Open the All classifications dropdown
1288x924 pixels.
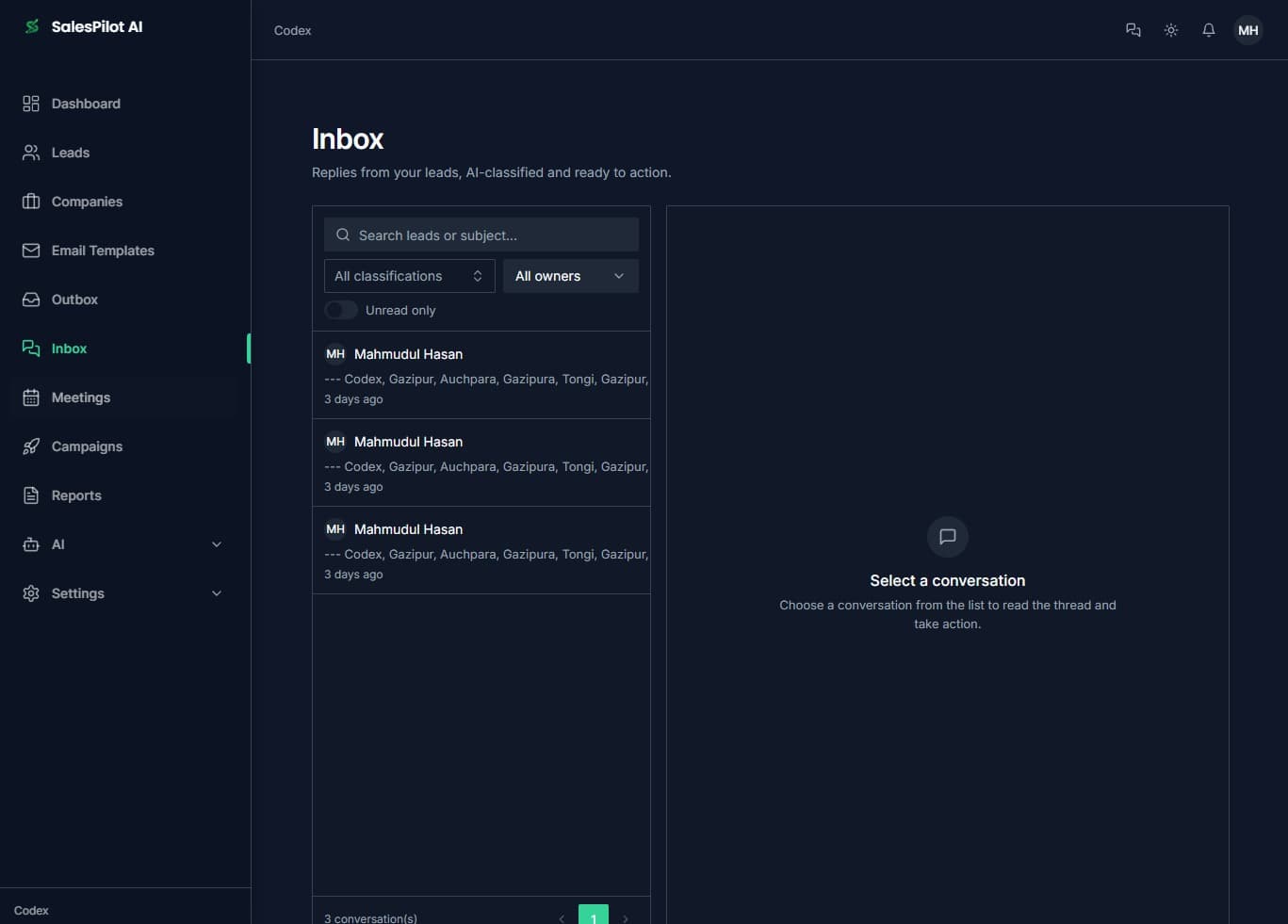coord(410,276)
